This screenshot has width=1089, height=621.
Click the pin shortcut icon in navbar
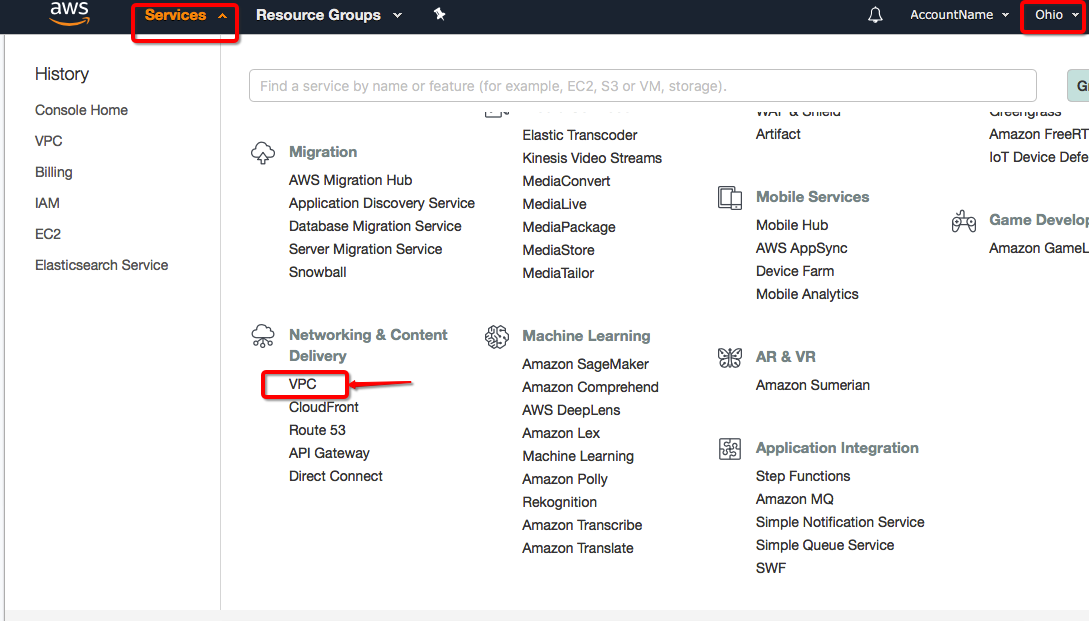pos(439,15)
